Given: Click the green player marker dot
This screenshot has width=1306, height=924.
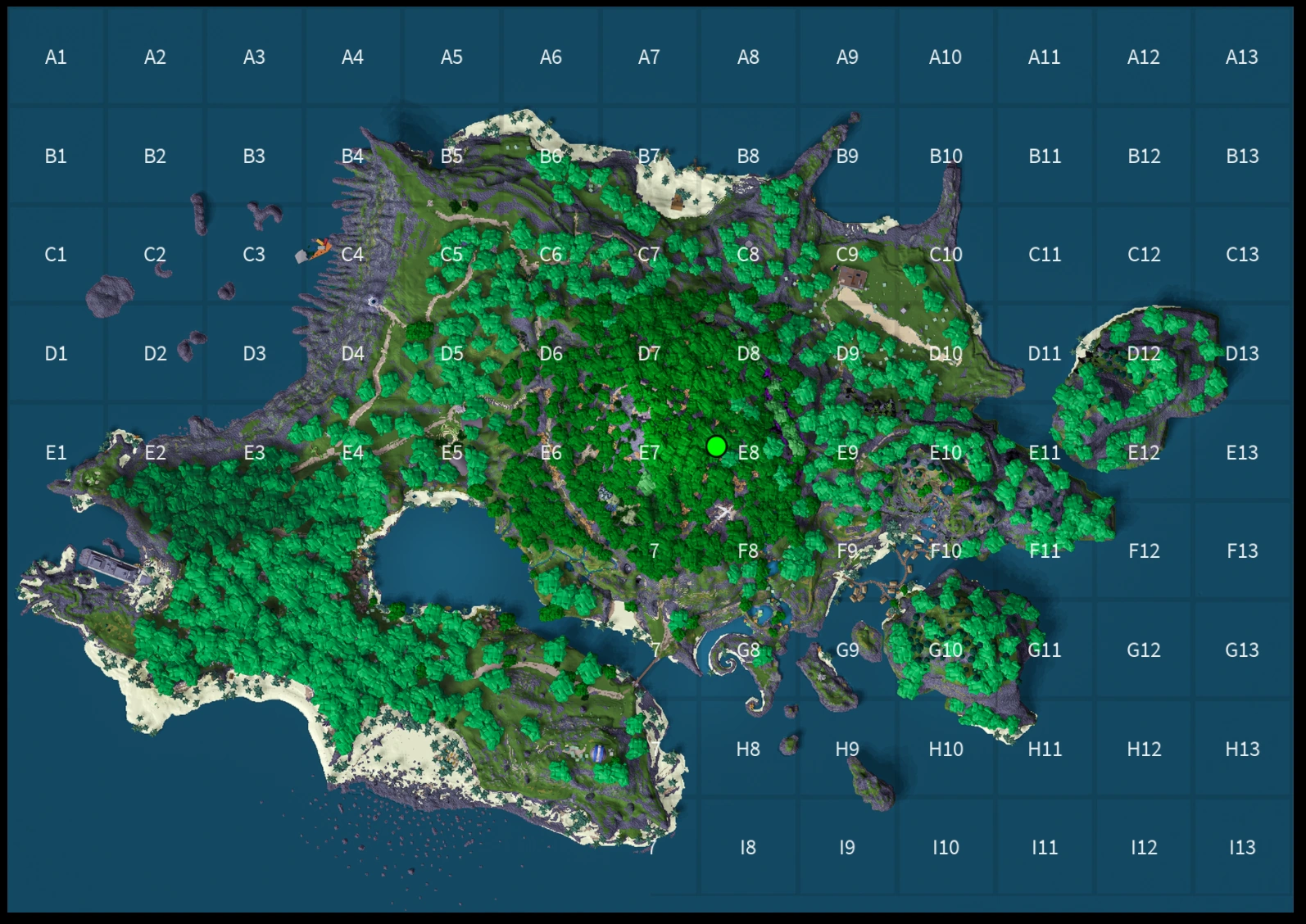Looking at the screenshot, I should 716,446.
